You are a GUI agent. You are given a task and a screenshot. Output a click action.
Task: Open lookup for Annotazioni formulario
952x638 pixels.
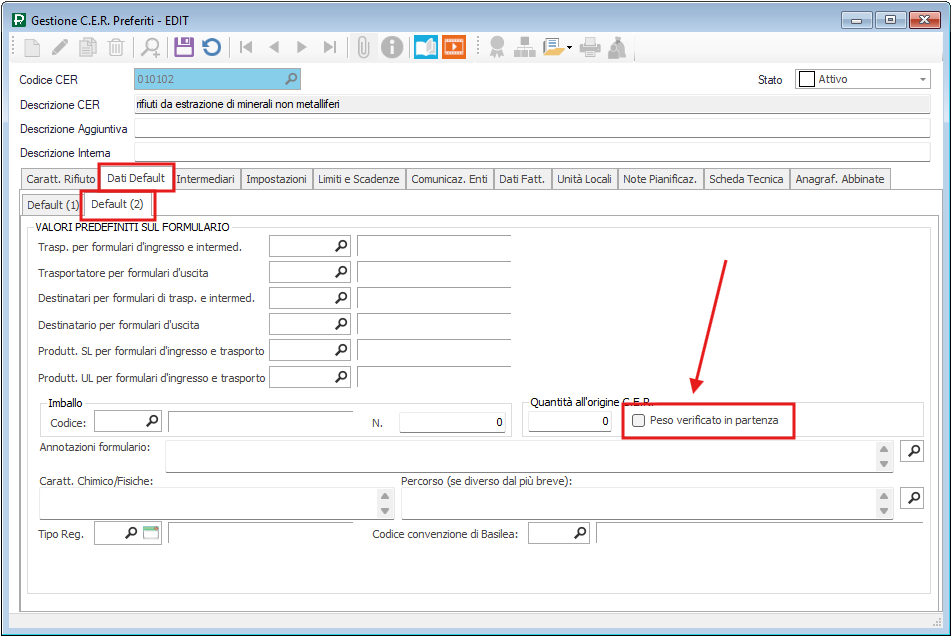(x=912, y=452)
